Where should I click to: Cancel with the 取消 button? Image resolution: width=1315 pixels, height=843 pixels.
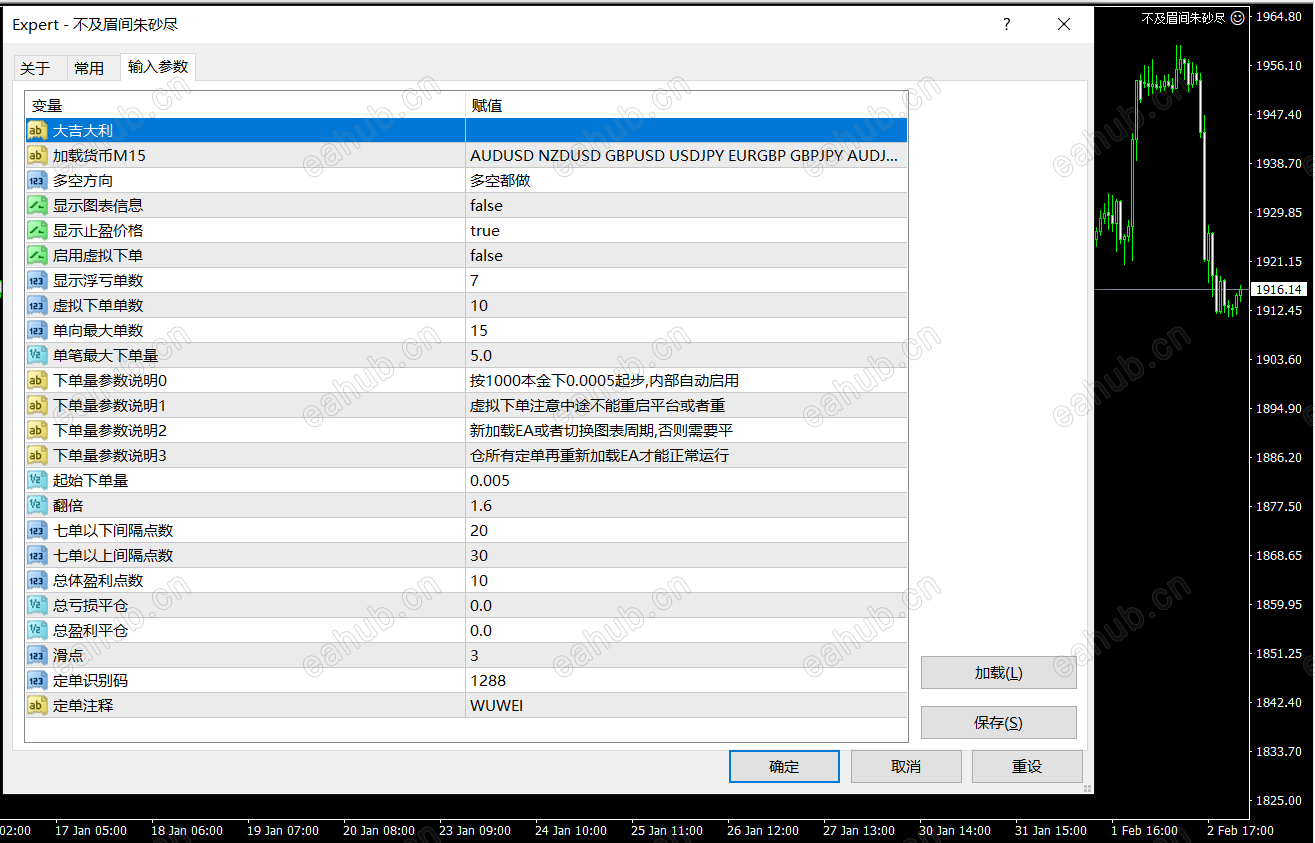click(905, 767)
